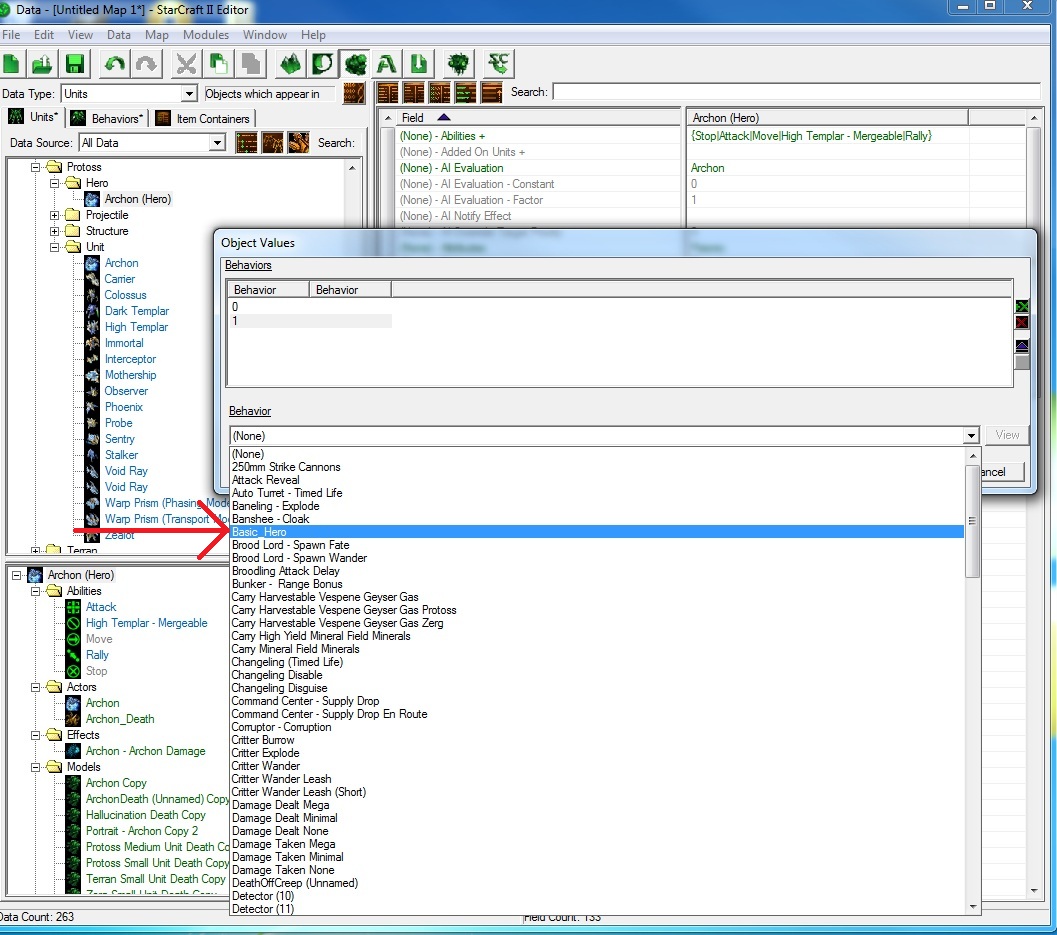This screenshot has height=935, width=1057.
Task: Click the Cut scissors toolbar icon
Action: point(187,64)
